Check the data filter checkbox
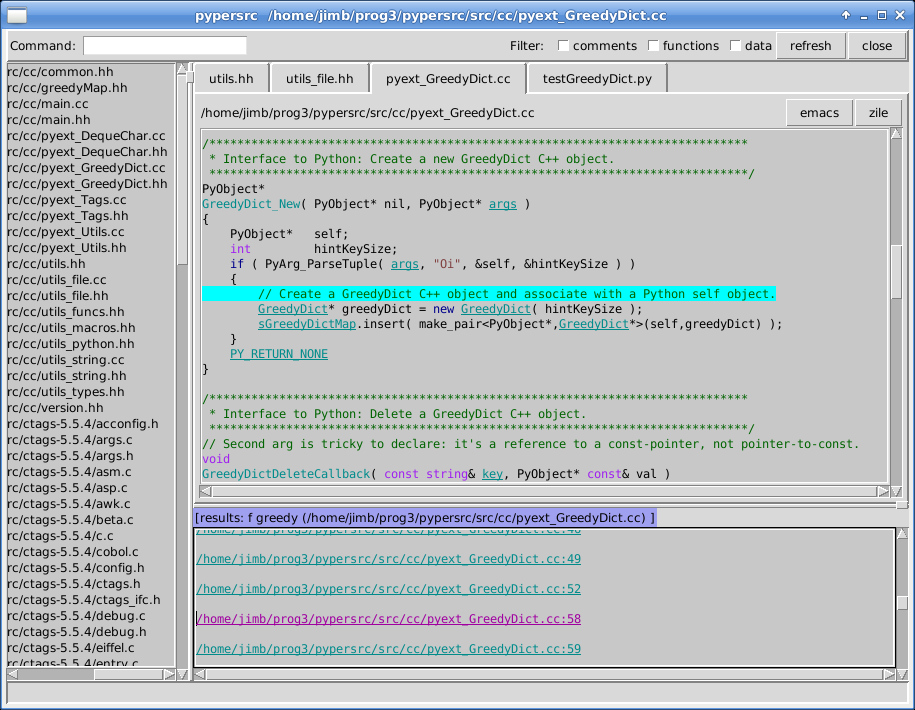Image resolution: width=915 pixels, height=710 pixels. (x=736, y=46)
